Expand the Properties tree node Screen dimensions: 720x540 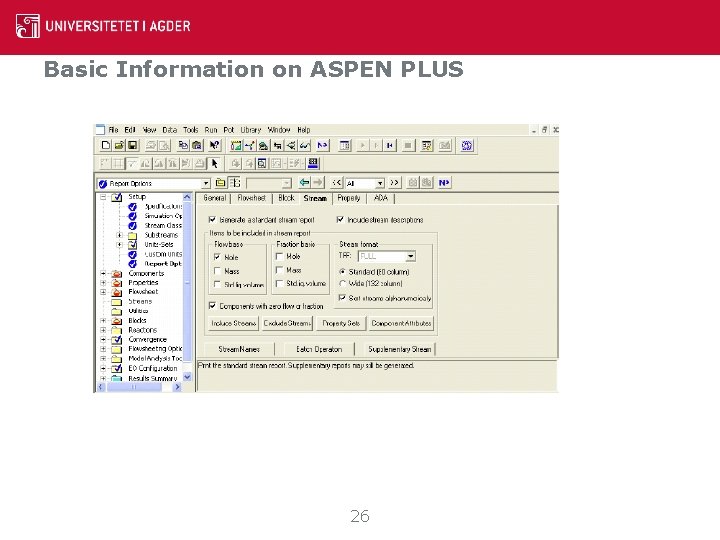pos(103,283)
